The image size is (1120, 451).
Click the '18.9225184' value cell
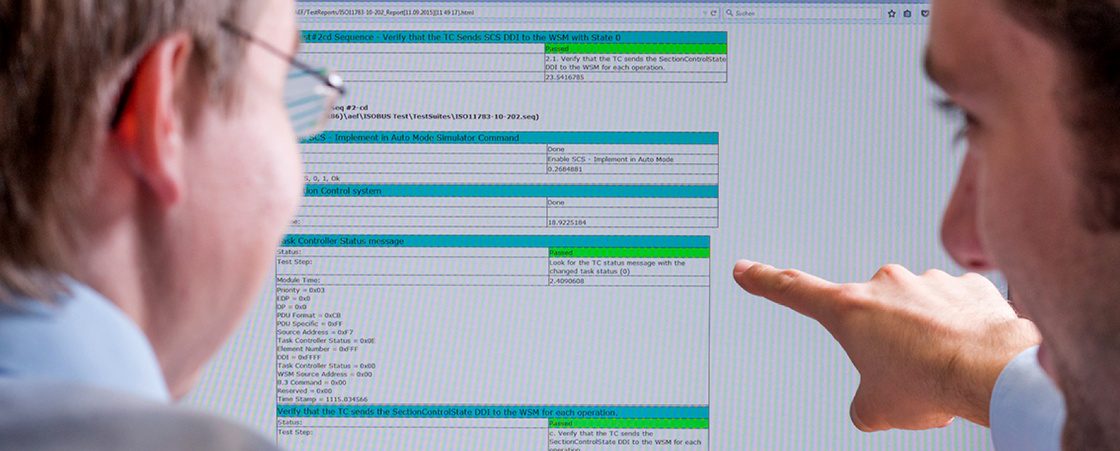632,223
